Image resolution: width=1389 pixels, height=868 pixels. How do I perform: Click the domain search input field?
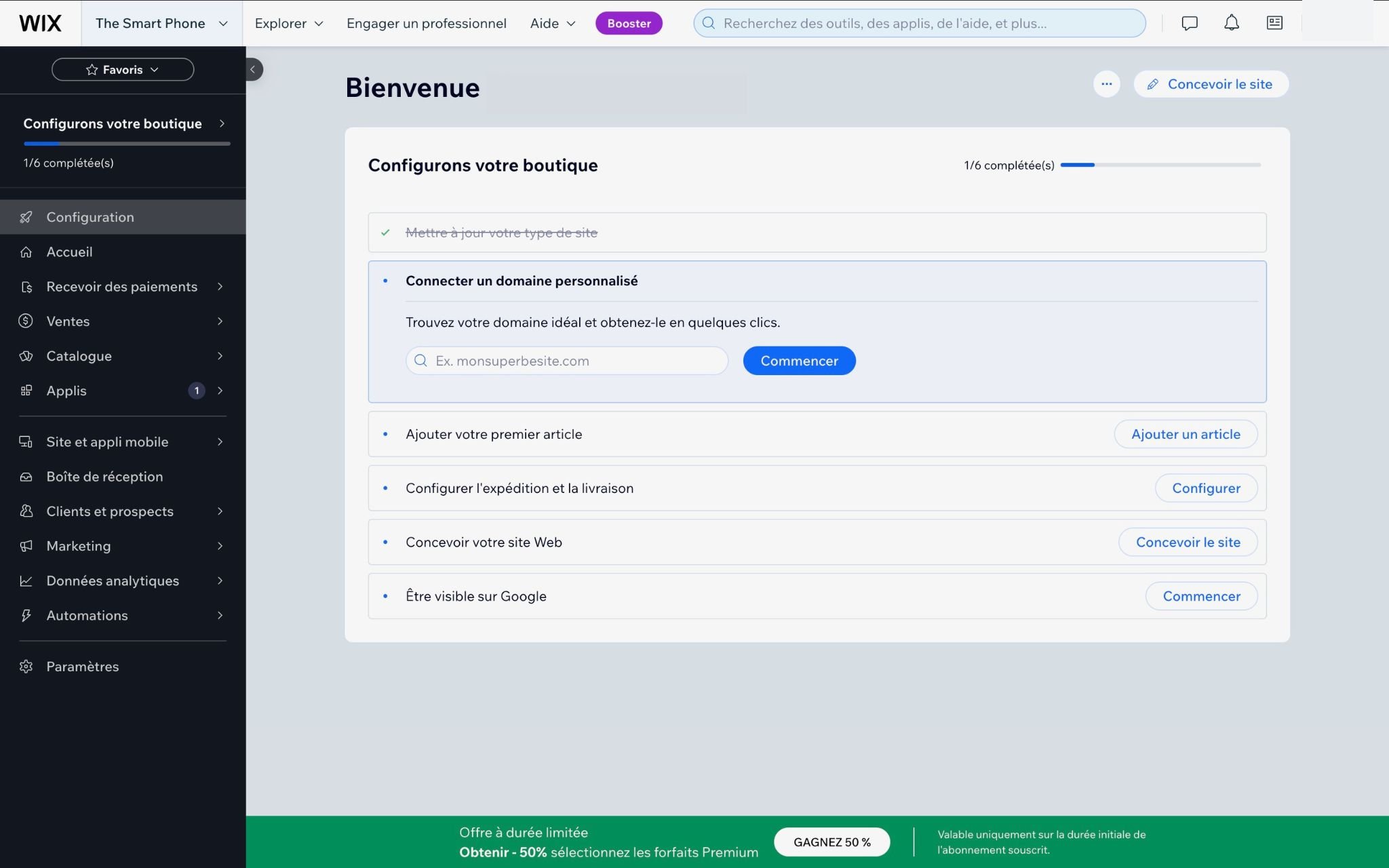[567, 361]
